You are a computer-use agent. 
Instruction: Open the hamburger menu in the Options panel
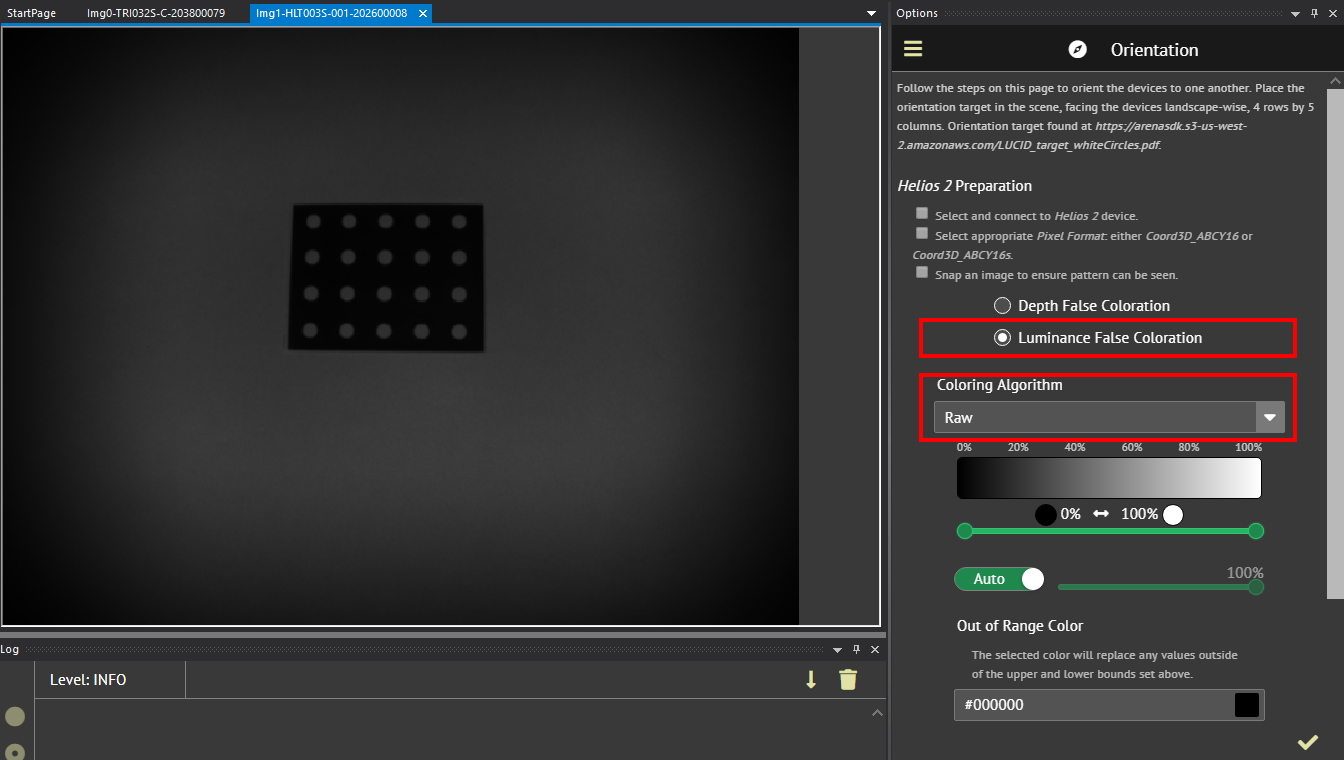(913, 48)
